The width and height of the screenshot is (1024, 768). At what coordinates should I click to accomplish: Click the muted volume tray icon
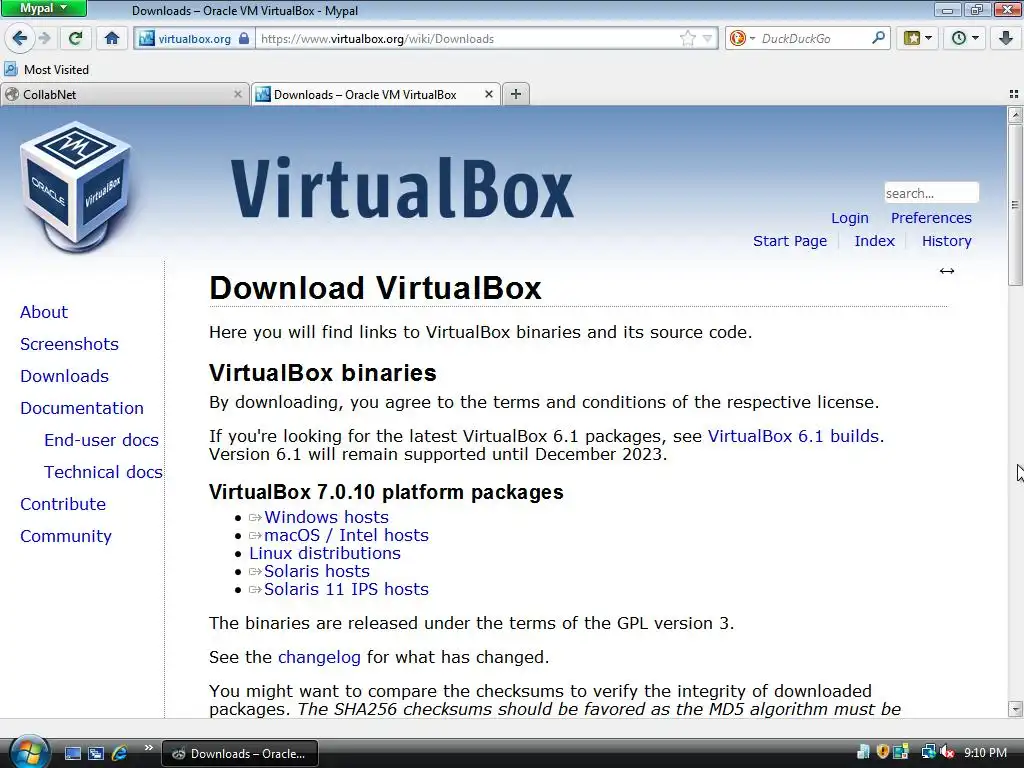[947, 752]
